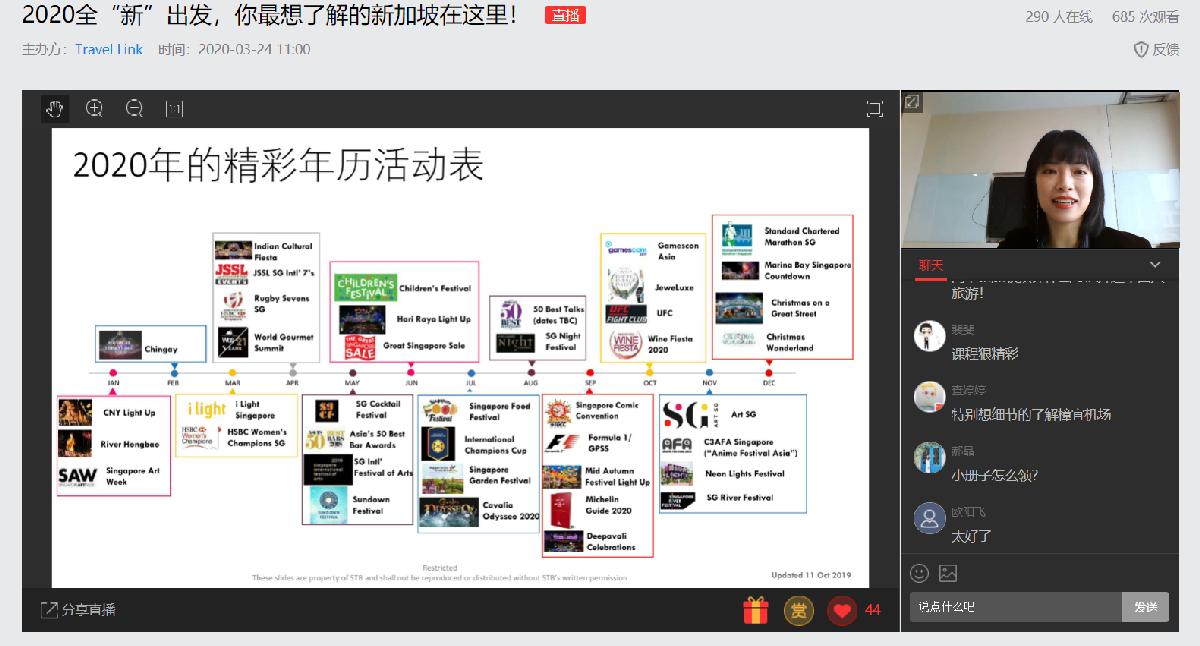1200x646 pixels.
Task: Select the hand pan tool
Action: 54,108
